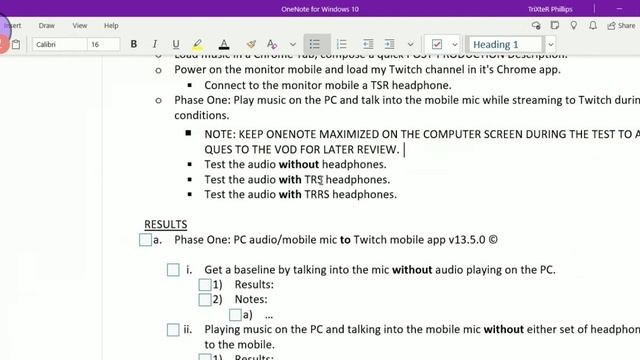Click the clipboard paste icon
Screen dimensions: 640x360
pos(16,44)
